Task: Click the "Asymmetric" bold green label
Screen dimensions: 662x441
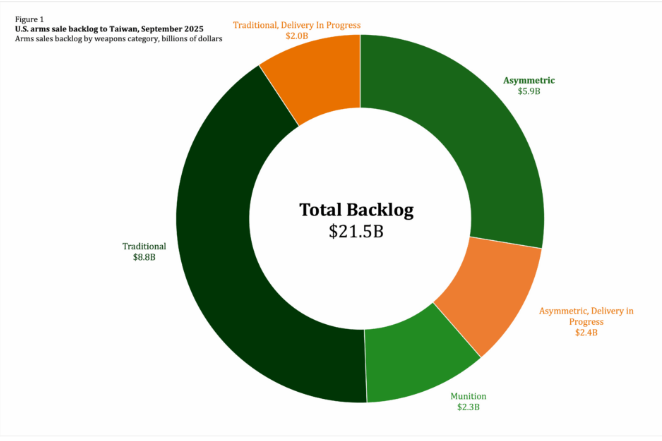Action: click(x=529, y=80)
